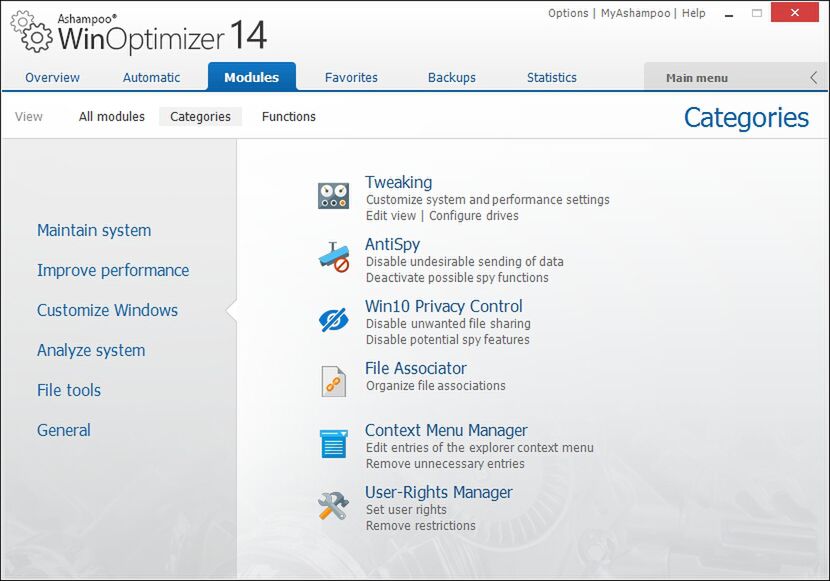
Task: Click 'Set user rights' text
Action: pyautogui.click(x=406, y=510)
